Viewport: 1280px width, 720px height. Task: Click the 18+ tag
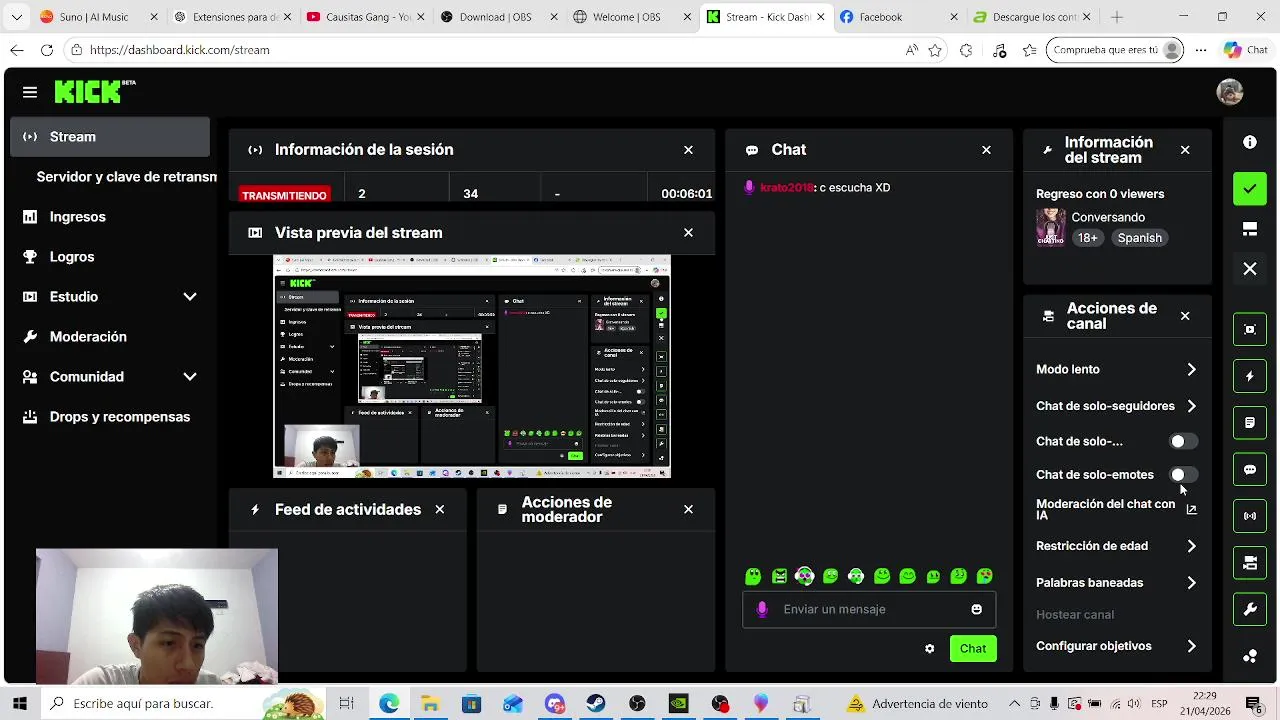[x=1088, y=238]
